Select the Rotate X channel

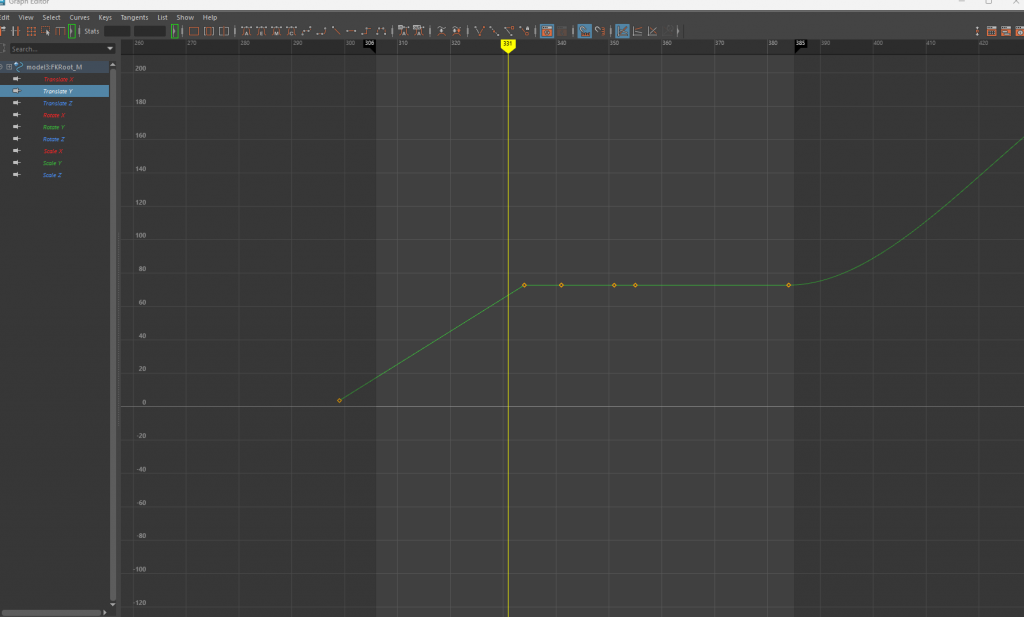tap(55, 115)
